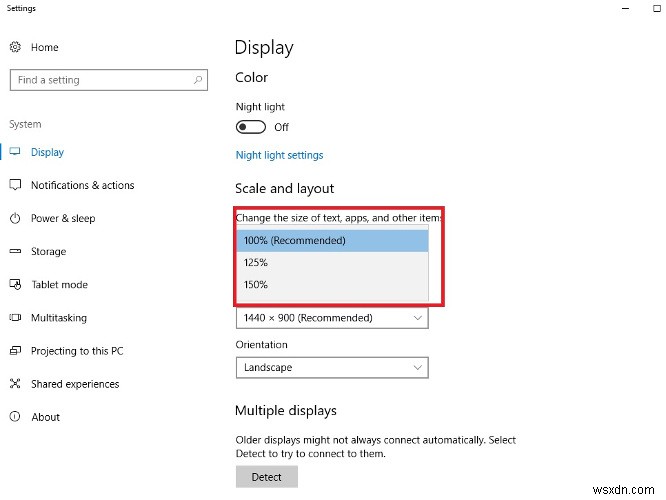Focus the Find a setting search box
This screenshot has width=666, height=500.
109,80
